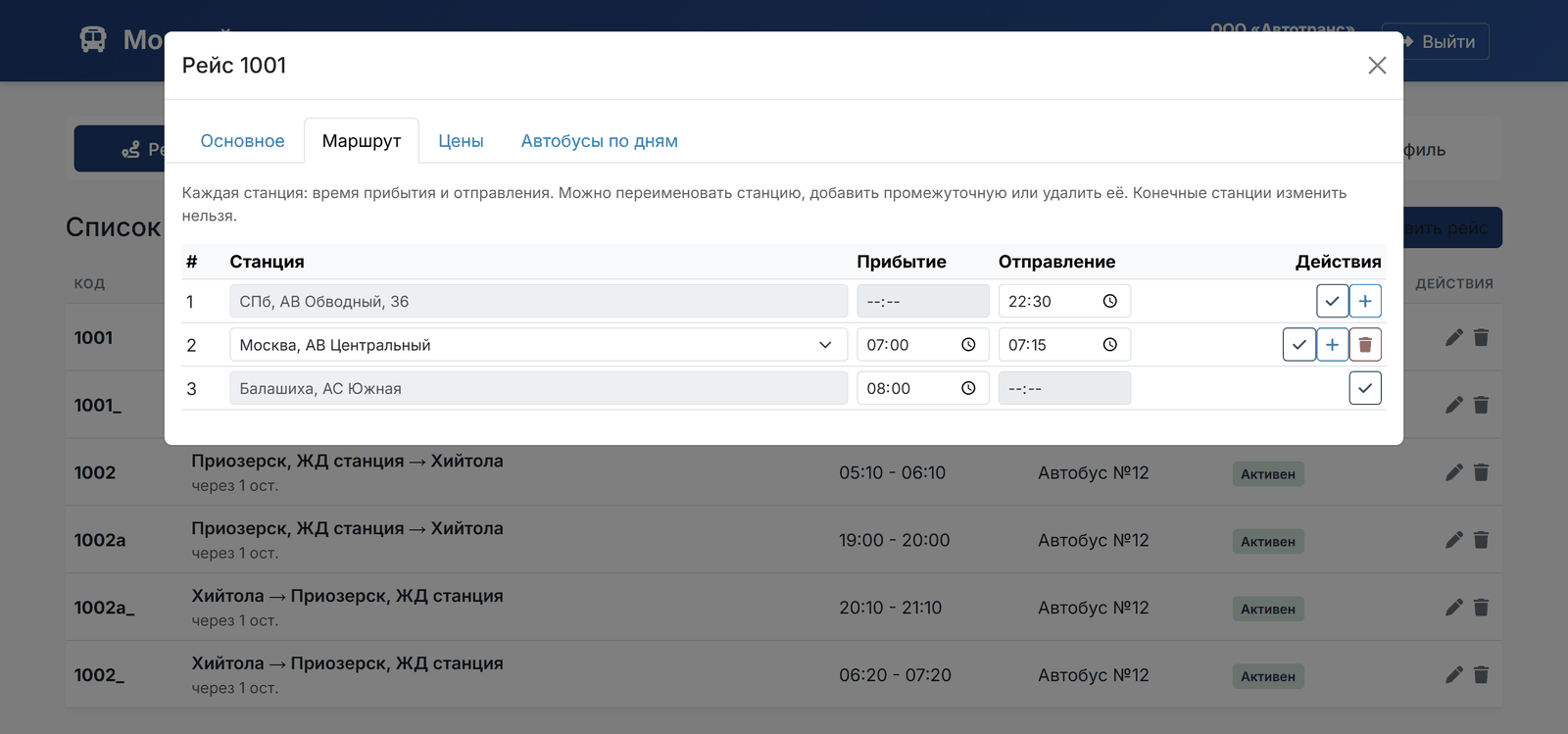The width and height of the screenshot is (1568, 734).
Task: Add station after Москва, АВ Центральный plus icon
Action: click(x=1332, y=345)
